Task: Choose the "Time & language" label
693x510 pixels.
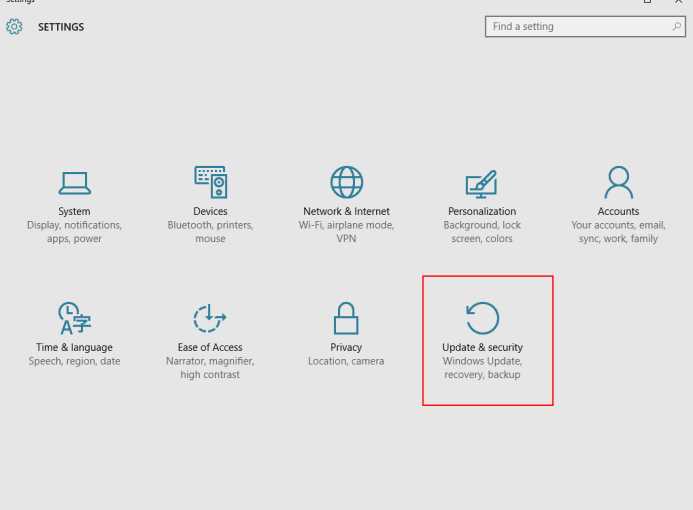Action: (74, 348)
